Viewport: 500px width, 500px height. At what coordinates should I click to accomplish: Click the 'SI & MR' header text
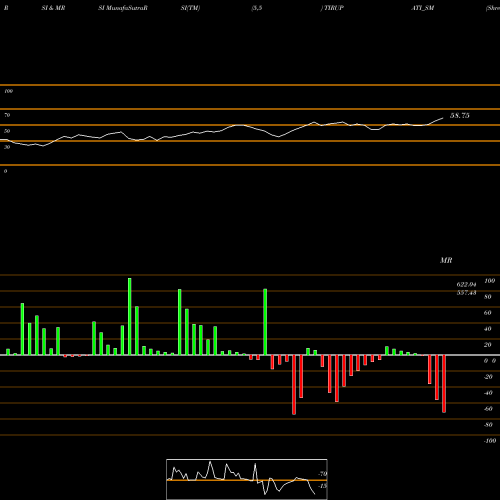[53, 8]
